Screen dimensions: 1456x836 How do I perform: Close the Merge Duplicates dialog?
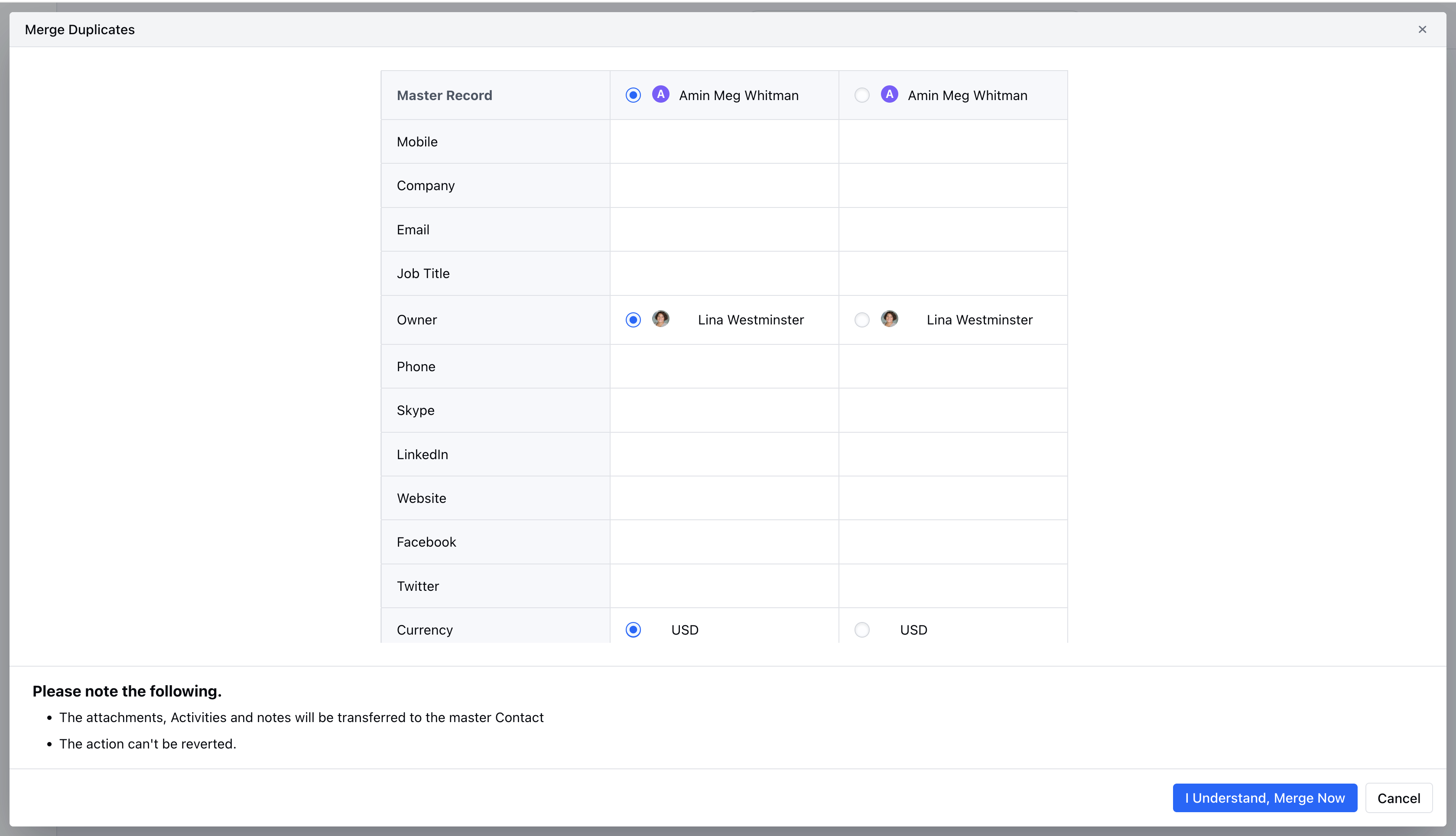point(1422,29)
